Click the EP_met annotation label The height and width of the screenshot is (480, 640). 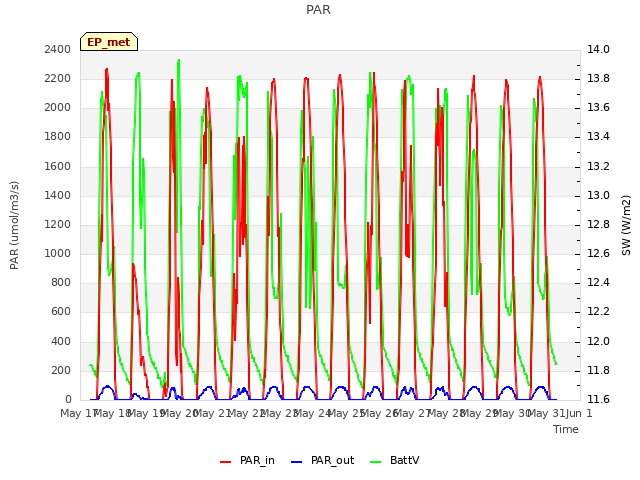(x=109, y=42)
